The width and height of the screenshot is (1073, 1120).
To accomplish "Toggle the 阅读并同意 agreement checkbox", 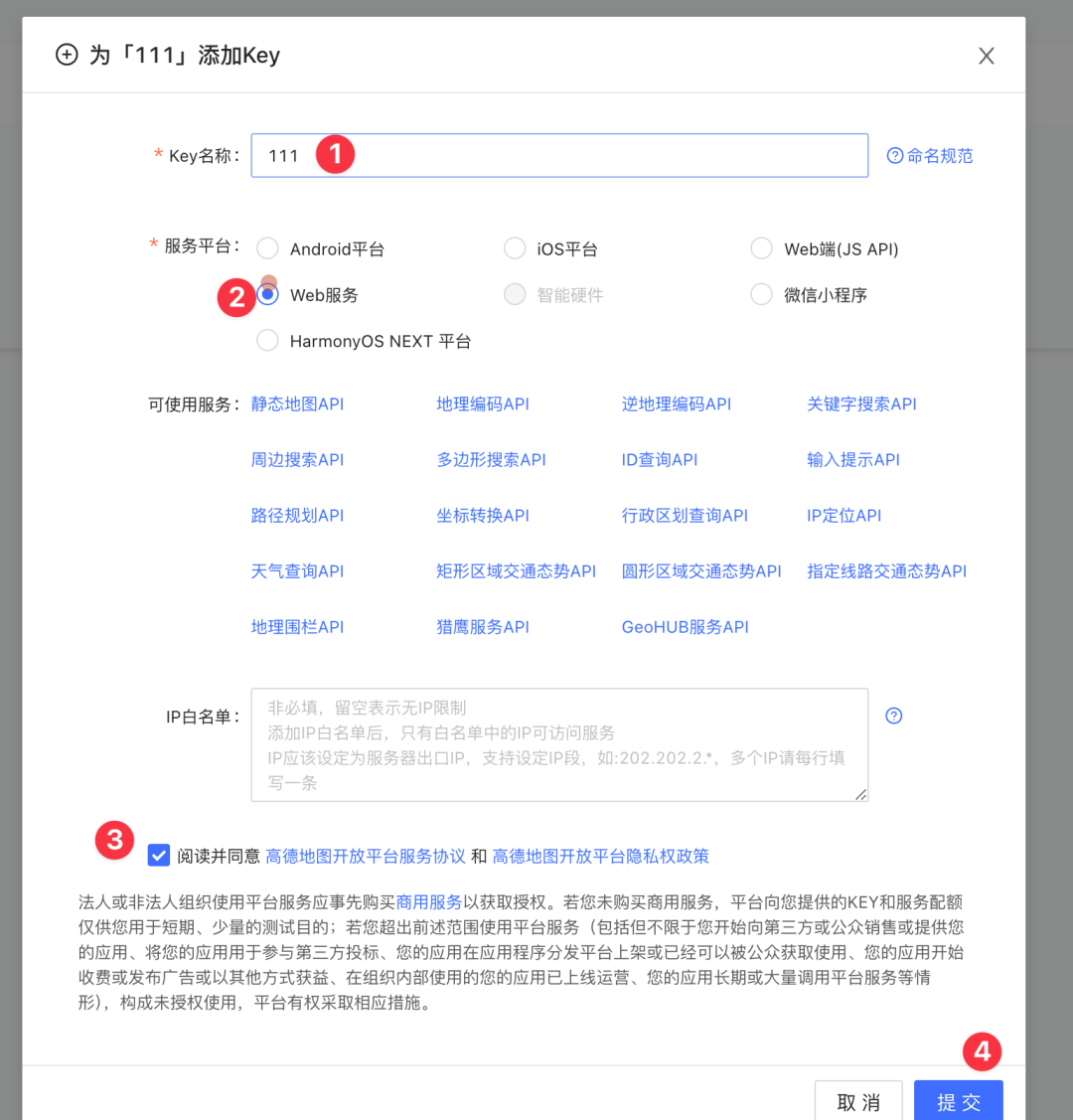I will [x=159, y=855].
